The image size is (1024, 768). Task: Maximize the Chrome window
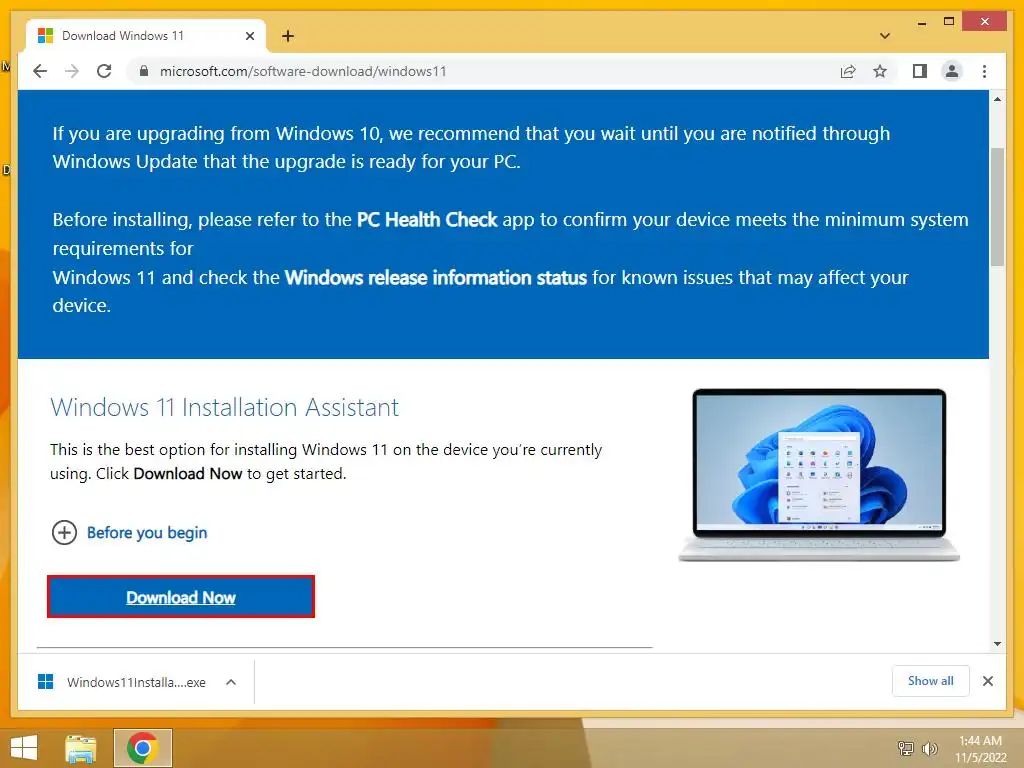pyautogui.click(x=949, y=22)
